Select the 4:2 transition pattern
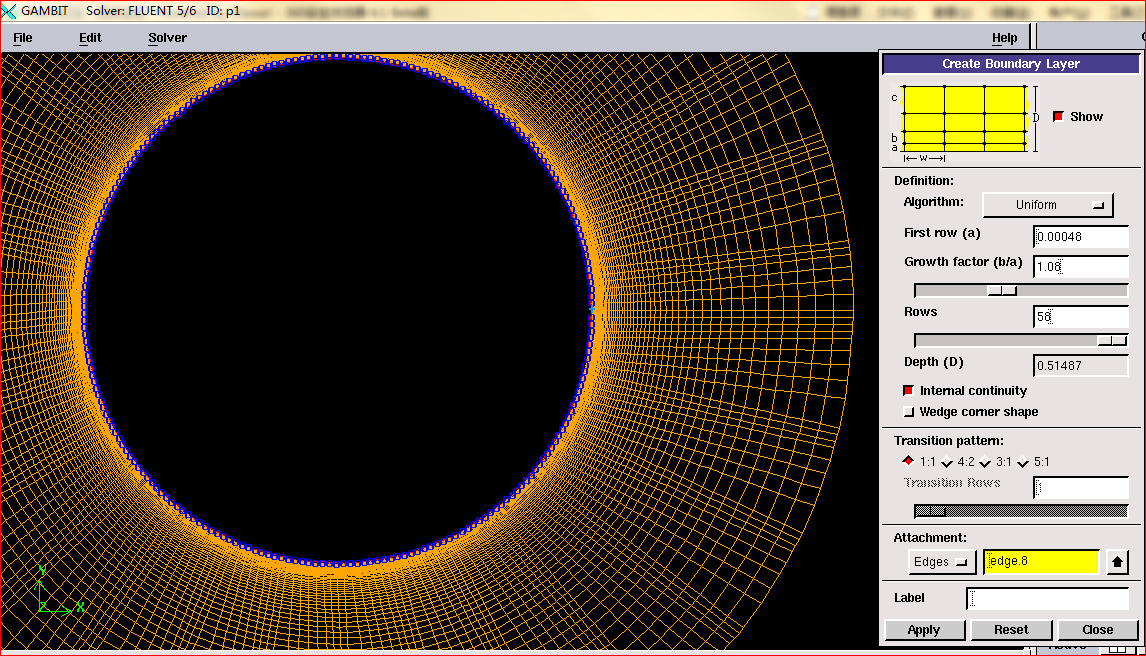 pos(947,462)
